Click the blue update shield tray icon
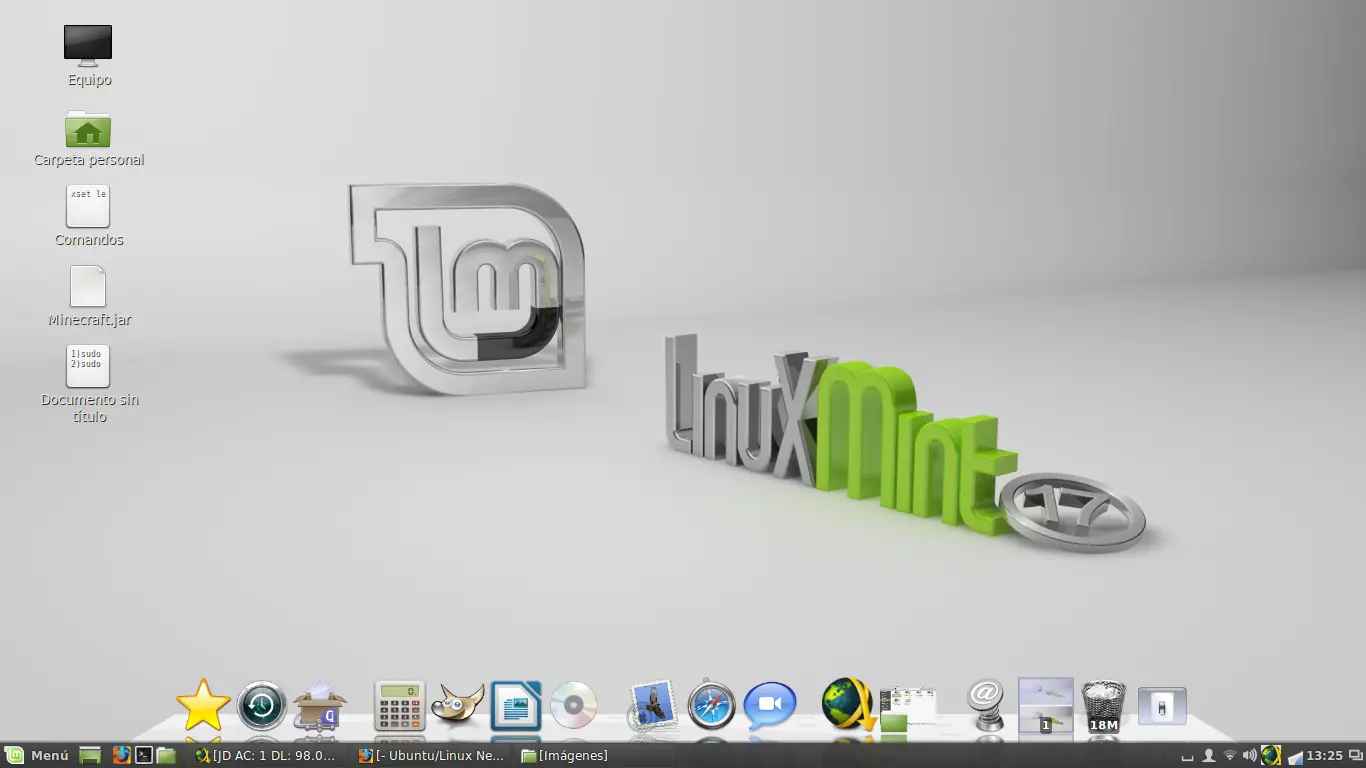The width and height of the screenshot is (1366, 768). click(x=1295, y=756)
